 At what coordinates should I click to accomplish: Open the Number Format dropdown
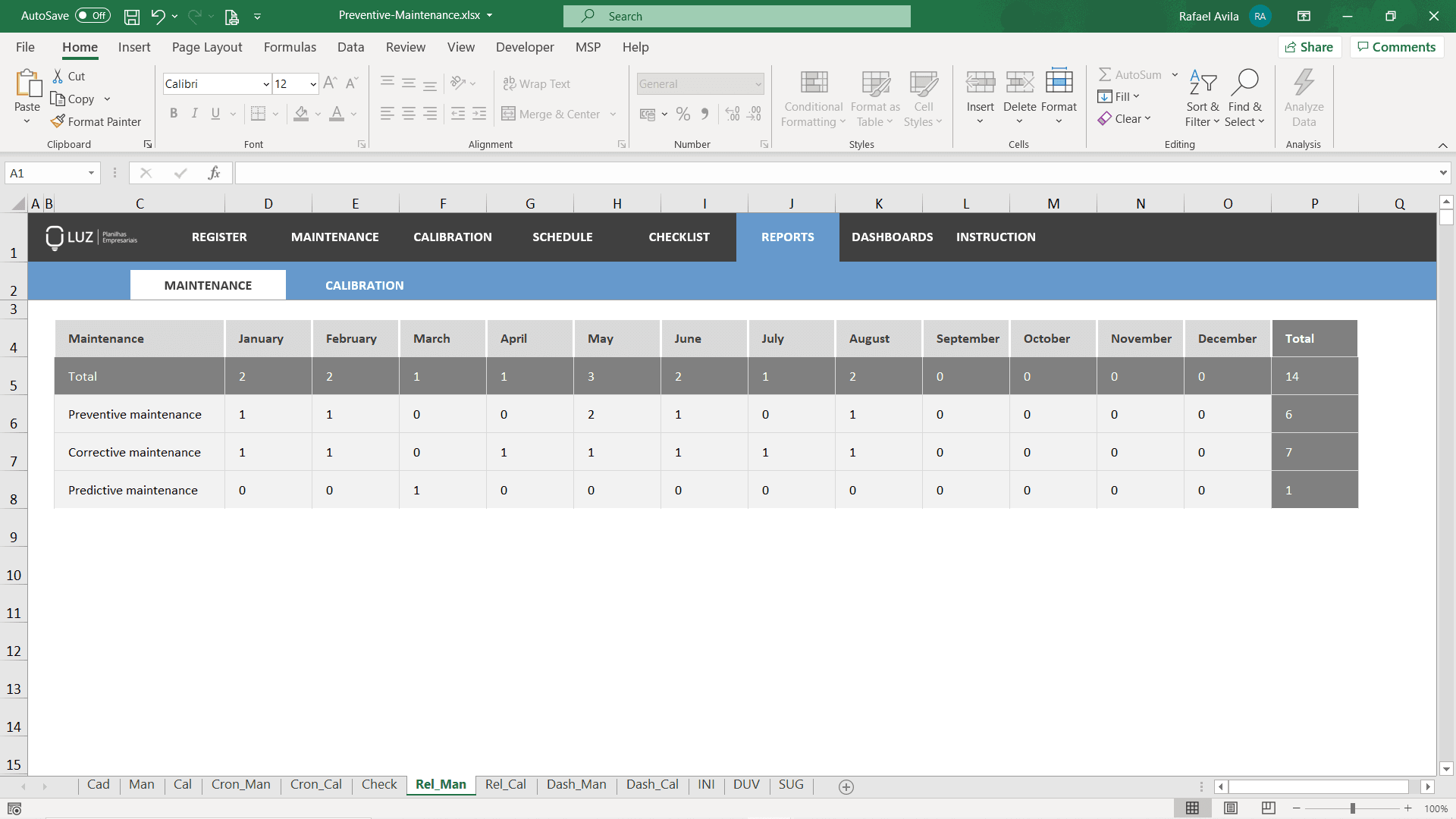758,83
